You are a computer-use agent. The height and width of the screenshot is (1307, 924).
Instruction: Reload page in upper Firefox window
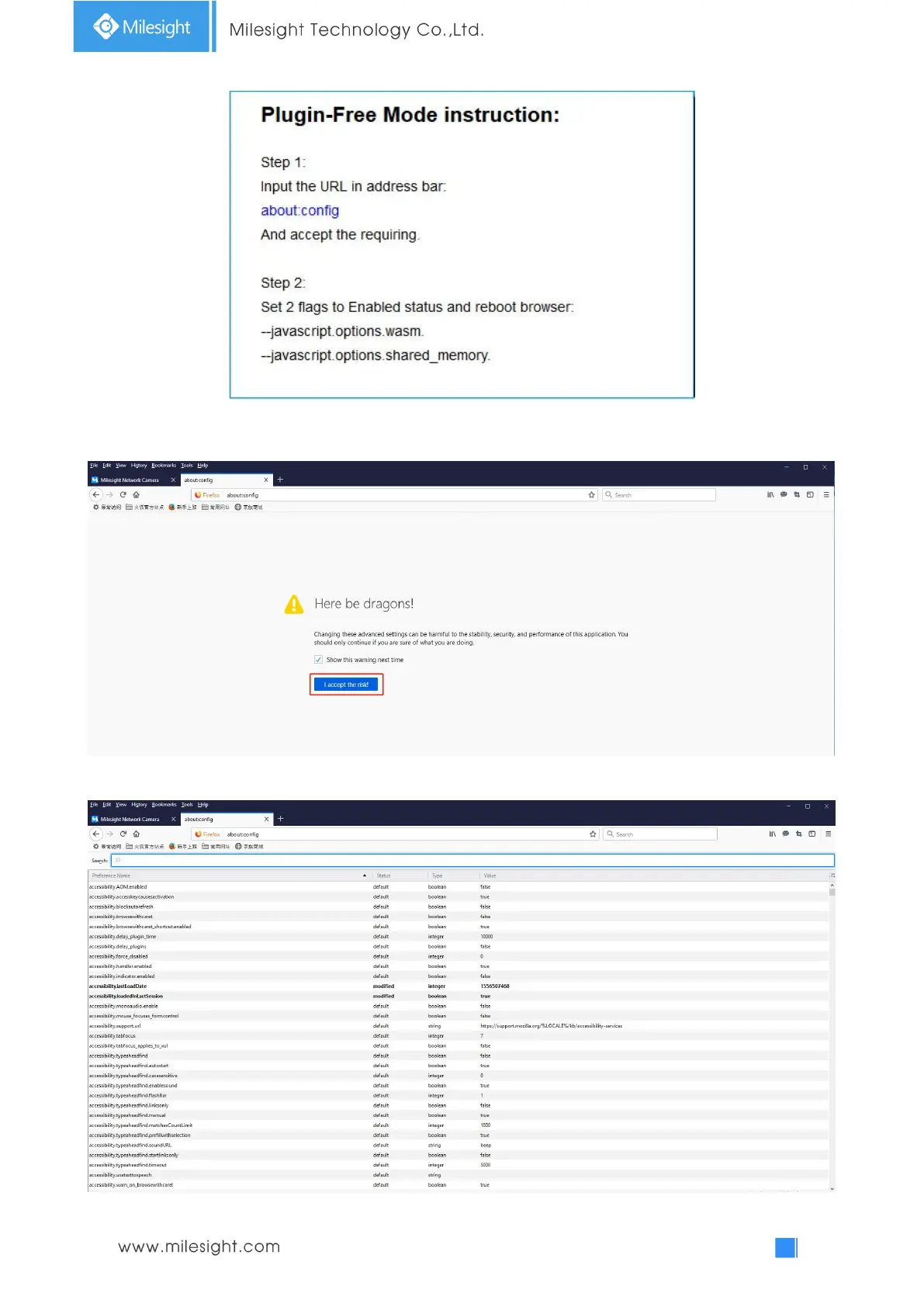tap(123, 494)
